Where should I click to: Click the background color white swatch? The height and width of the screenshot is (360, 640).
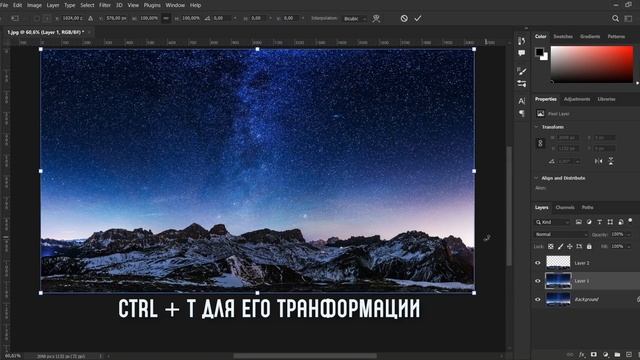click(x=546, y=58)
